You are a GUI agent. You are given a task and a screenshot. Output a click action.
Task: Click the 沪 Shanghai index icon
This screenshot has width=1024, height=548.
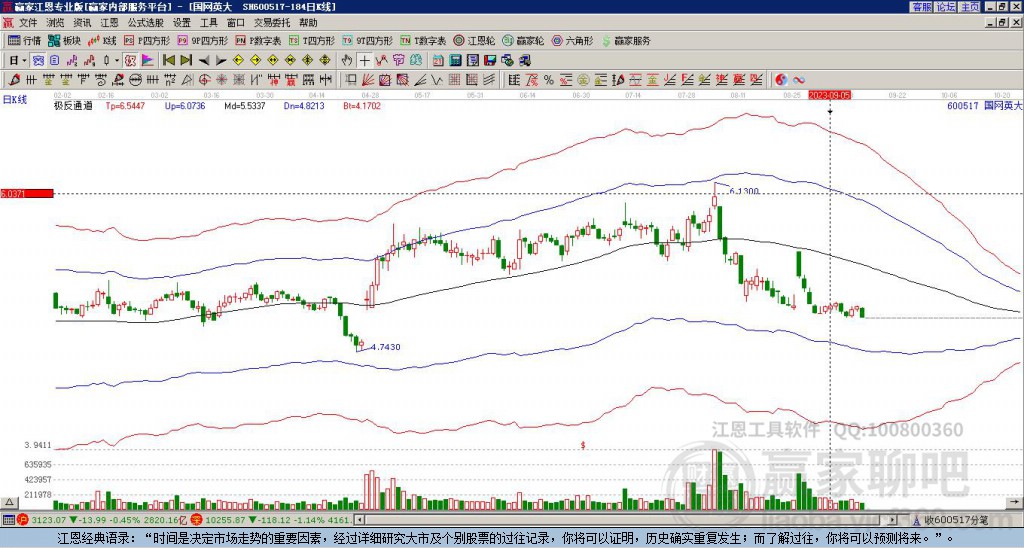[22, 520]
